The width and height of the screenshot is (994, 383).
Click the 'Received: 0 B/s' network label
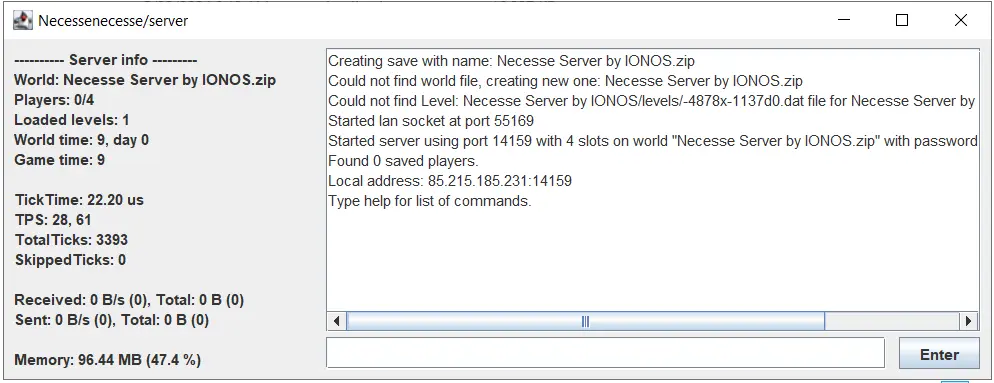click(x=129, y=300)
